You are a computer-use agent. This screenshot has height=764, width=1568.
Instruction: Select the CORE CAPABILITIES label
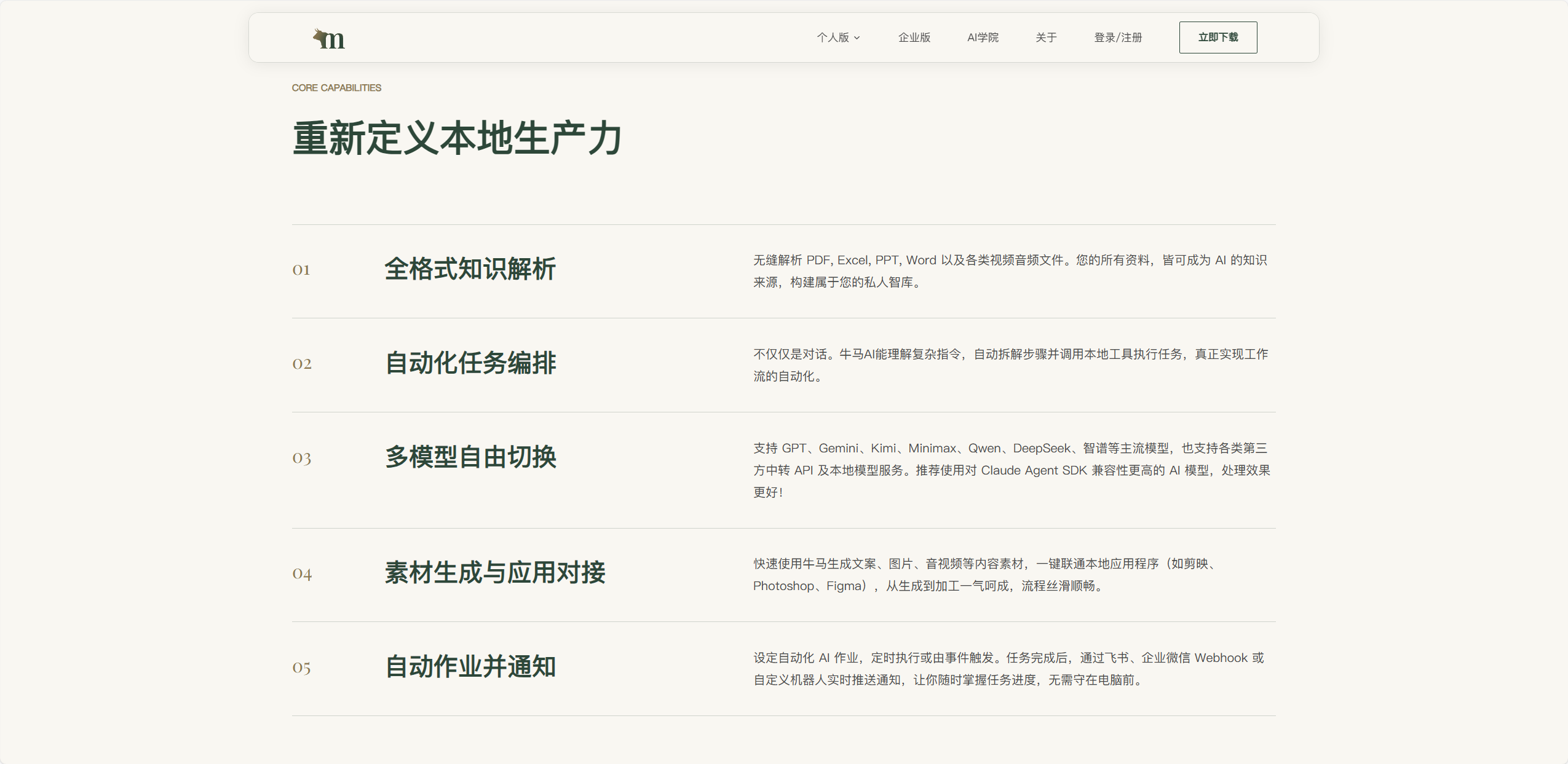pyautogui.click(x=336, y=88)
